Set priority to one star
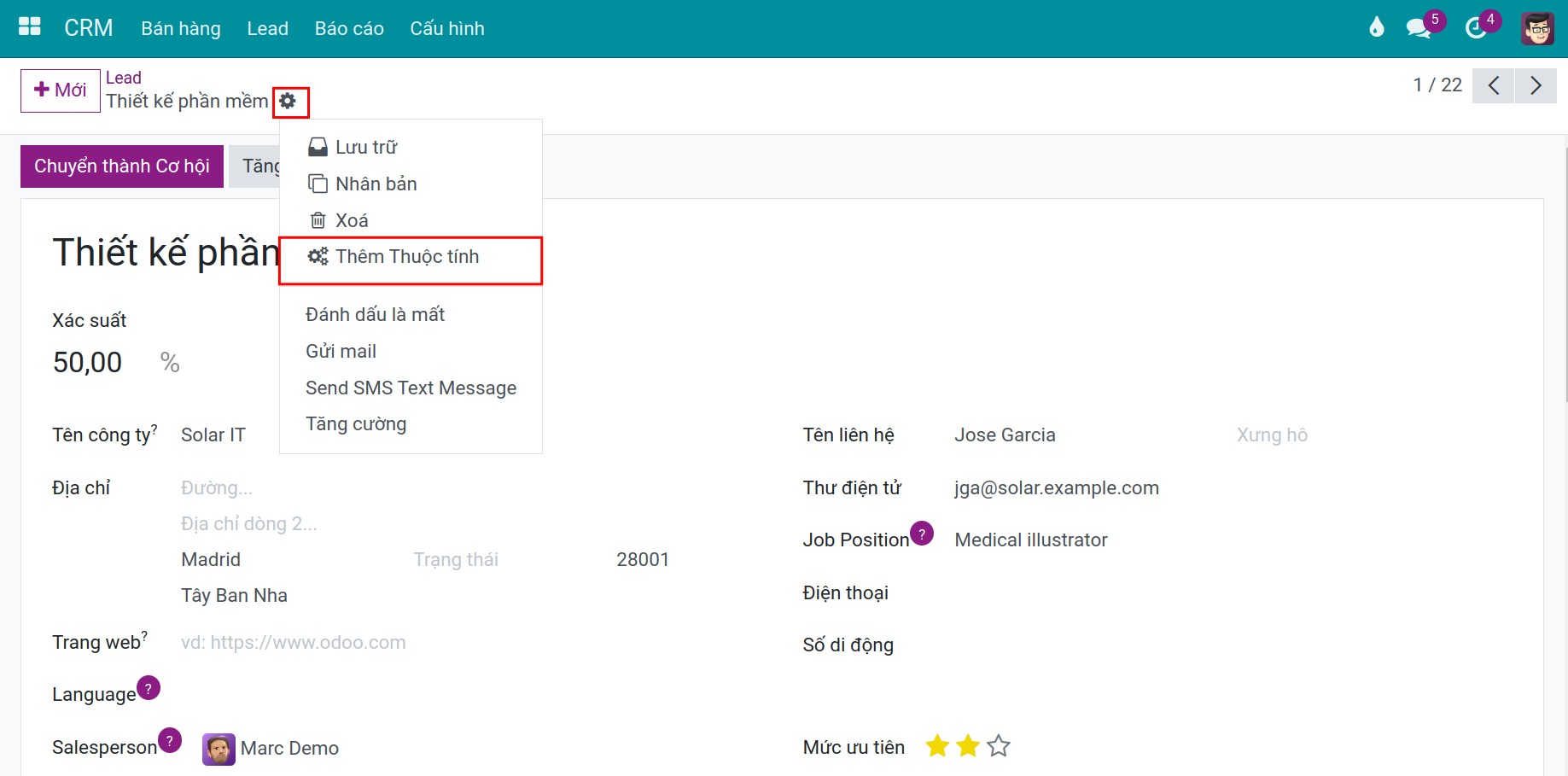Viewport: 1568px width, 776px height. [x=937, y=746]
